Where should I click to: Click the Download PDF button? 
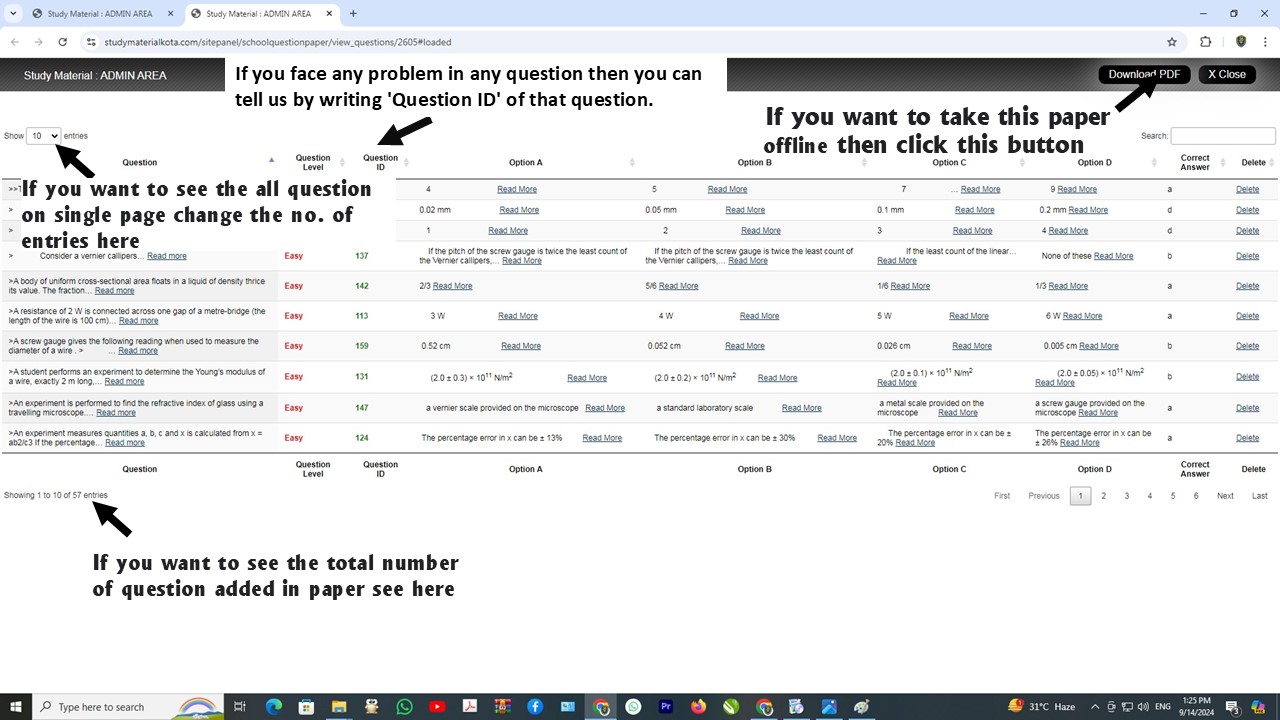pyautogui.click(x=1143, y=74)
